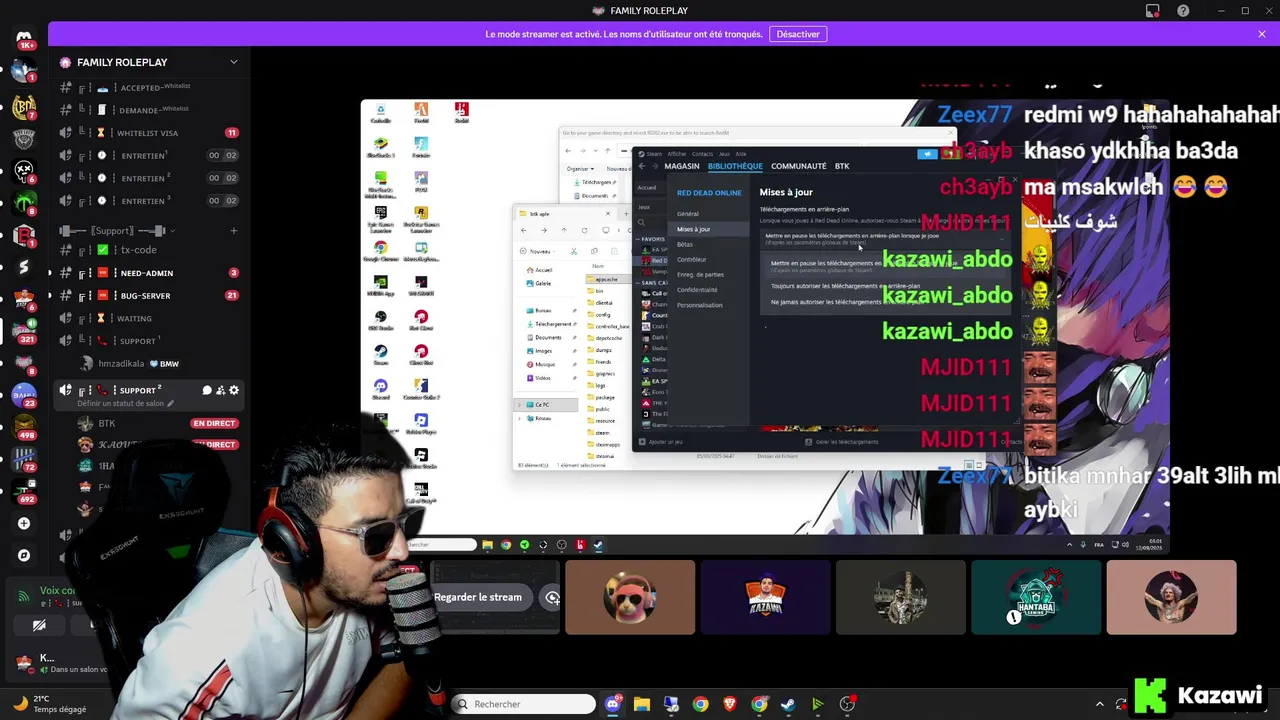
Task: Join the WHITELIST VISA voice channel
Action: click(x=150, y=133)
